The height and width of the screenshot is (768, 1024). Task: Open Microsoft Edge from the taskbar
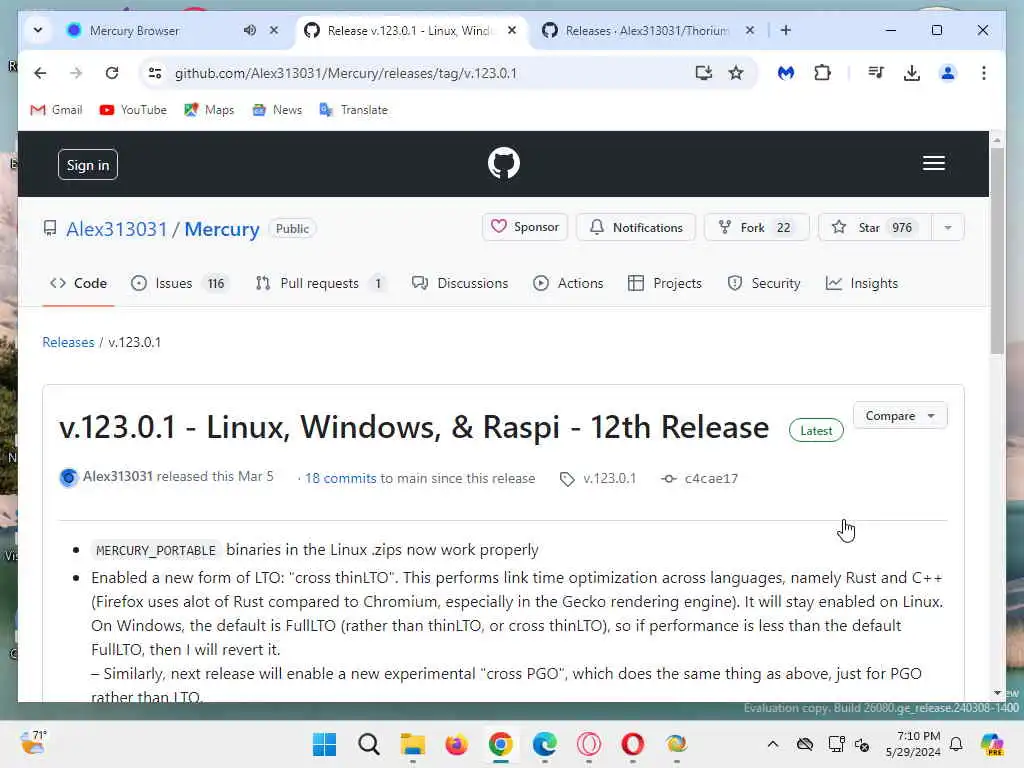[x=545, y=744]
